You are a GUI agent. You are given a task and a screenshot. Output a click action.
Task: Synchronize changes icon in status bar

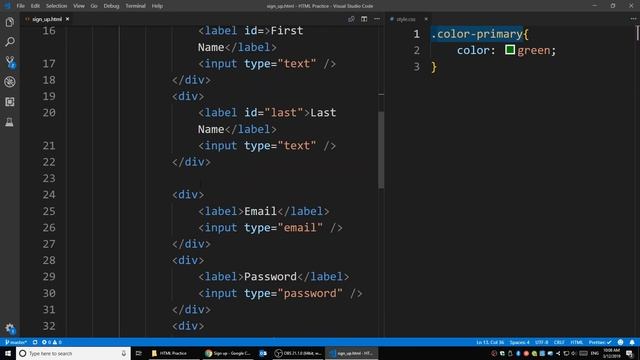click(35, 342)
